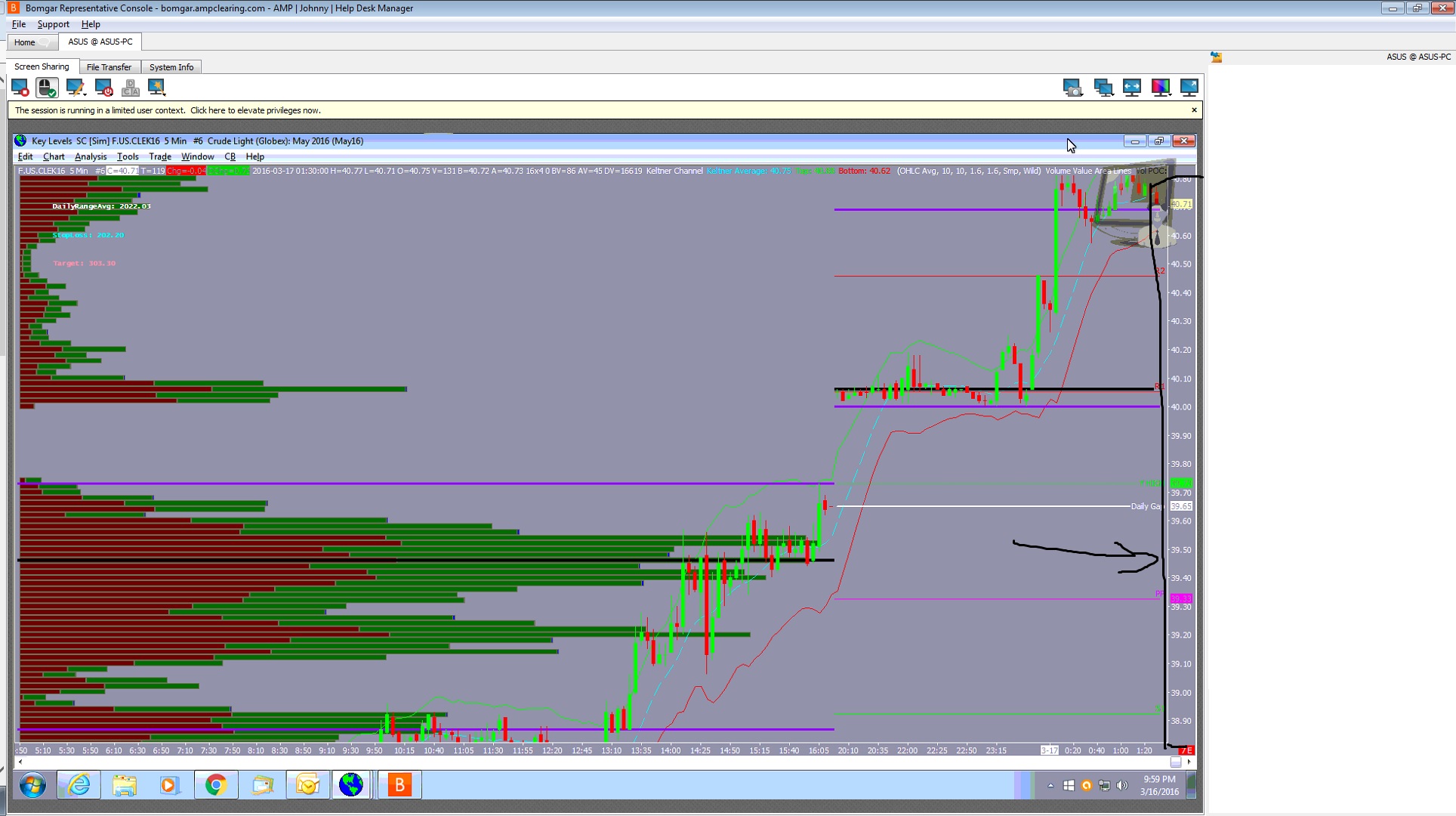This screenshot has width=1456, height=816.
Task: Open the special actions wand icon
Action: pos(157,88)
